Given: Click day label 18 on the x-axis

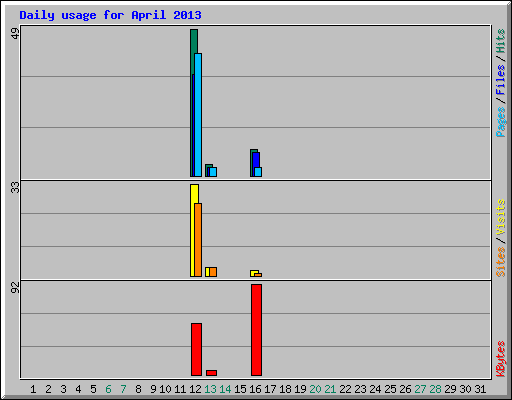Looking at the screenshot, I should point(285,389).
